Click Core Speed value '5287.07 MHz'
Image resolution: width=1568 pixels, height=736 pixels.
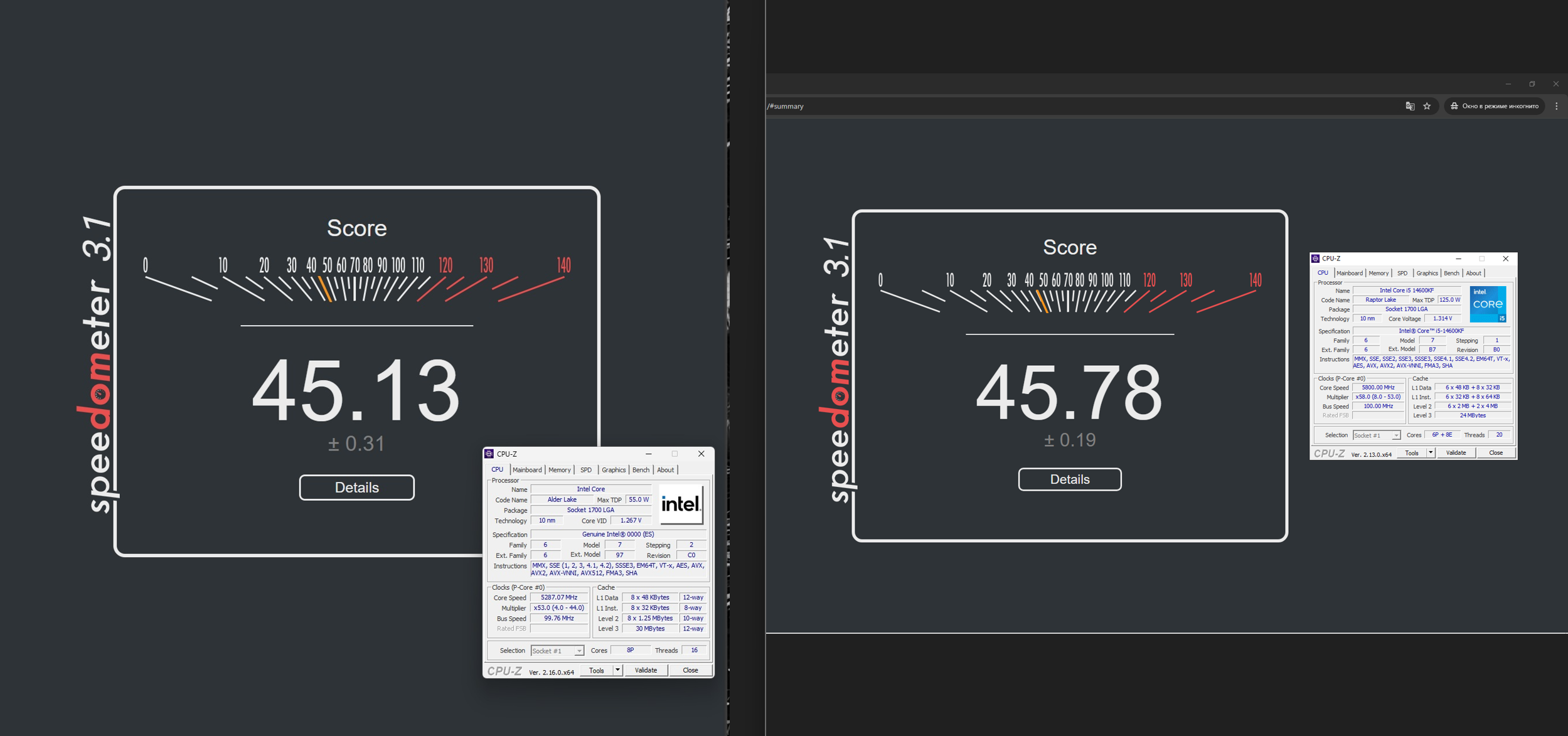[559, 597]
